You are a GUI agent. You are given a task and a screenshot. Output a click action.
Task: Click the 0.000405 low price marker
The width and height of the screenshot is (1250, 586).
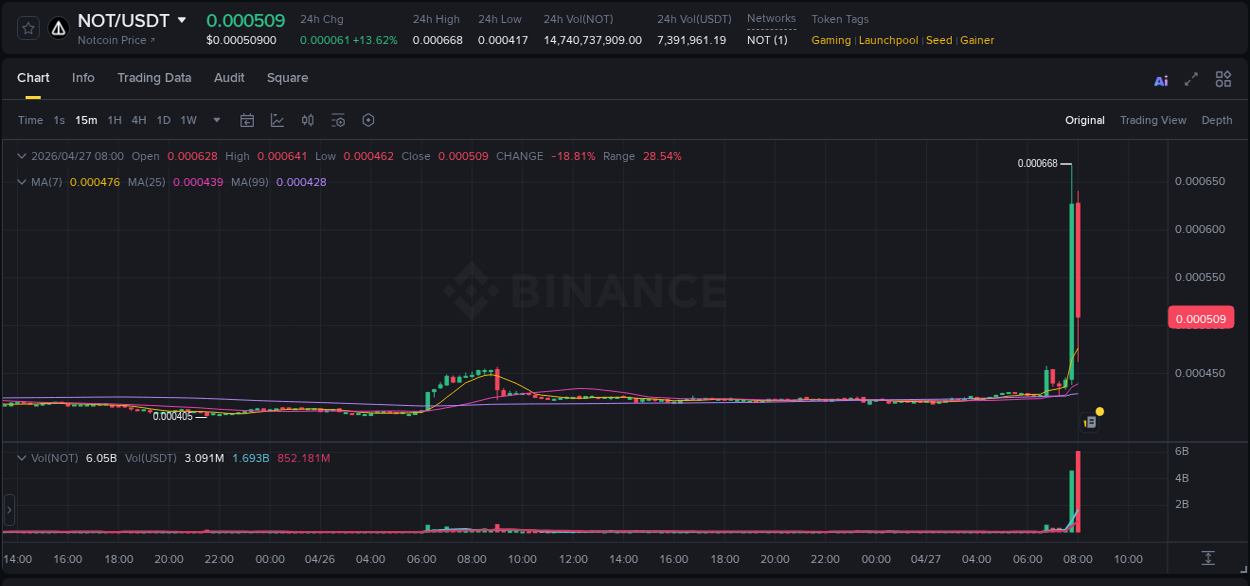click(173, 416)
